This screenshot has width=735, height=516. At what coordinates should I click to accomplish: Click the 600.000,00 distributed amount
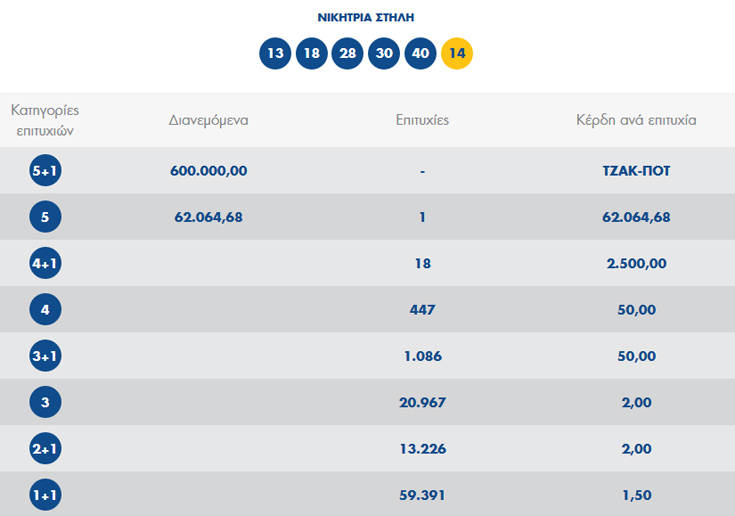coord(208,171)
